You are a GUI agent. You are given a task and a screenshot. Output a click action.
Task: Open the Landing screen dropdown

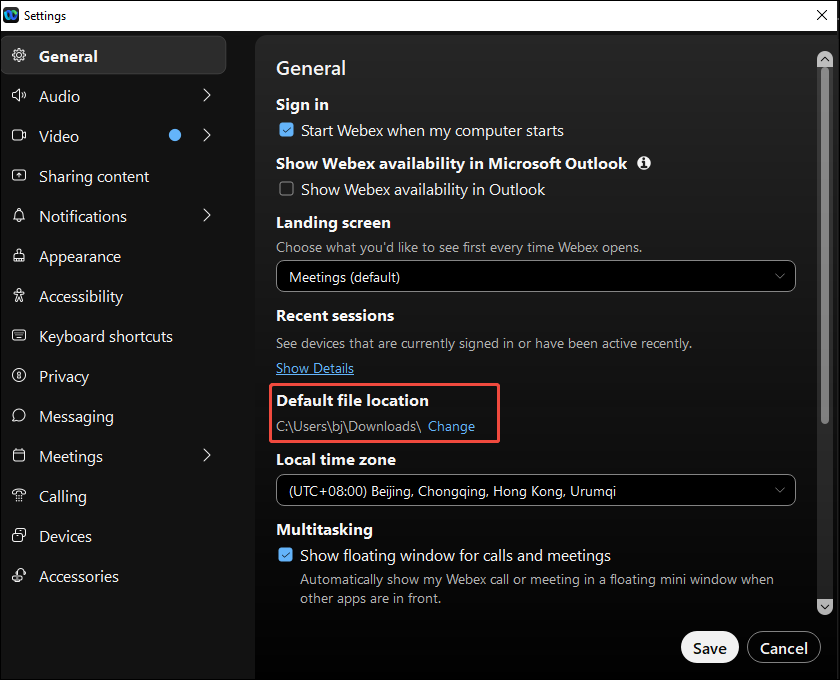tap(536, 277)
